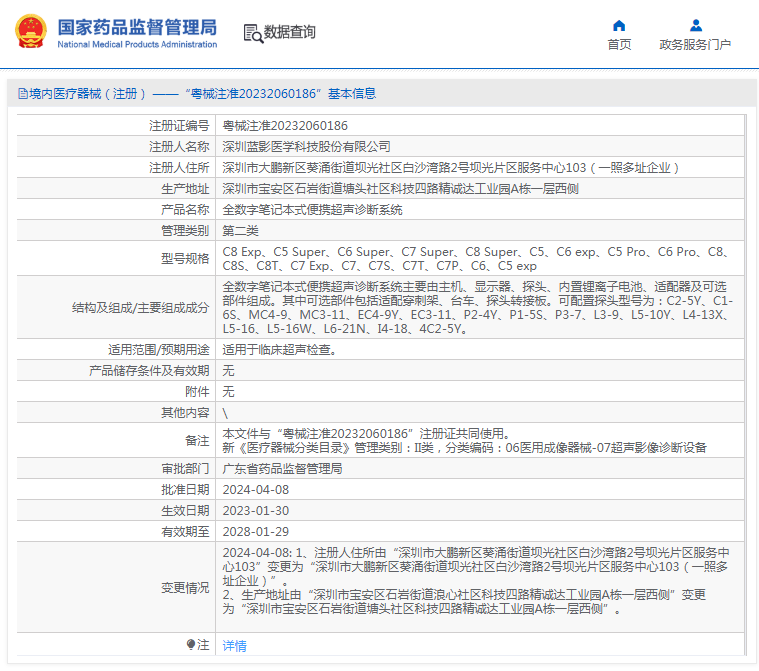Select approval date 2024-04-08
Viewport: 759px width, 671px height.
click(x=256, y=490)
